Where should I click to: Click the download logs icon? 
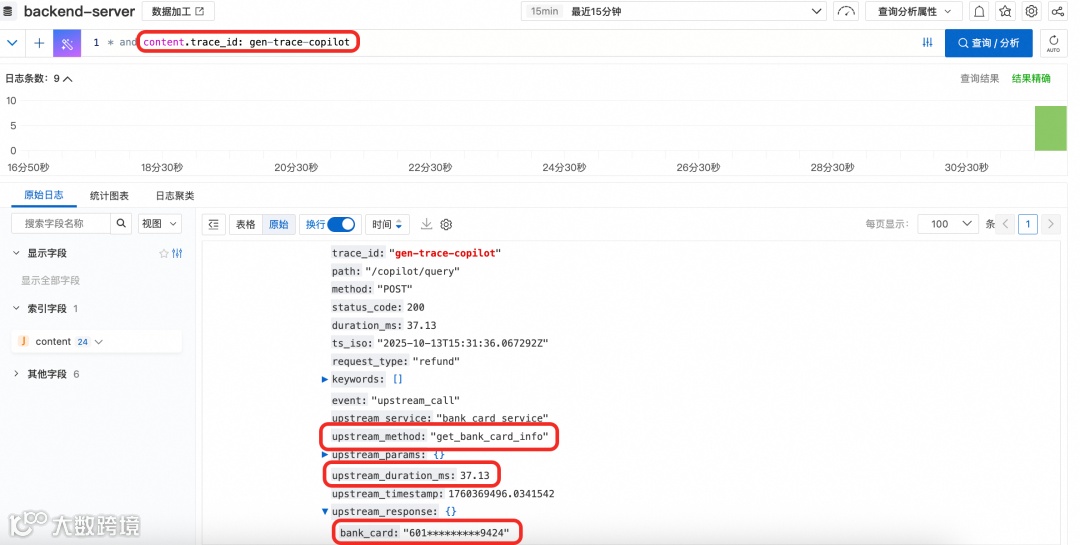pyautogui.click(x=426, y=224)
